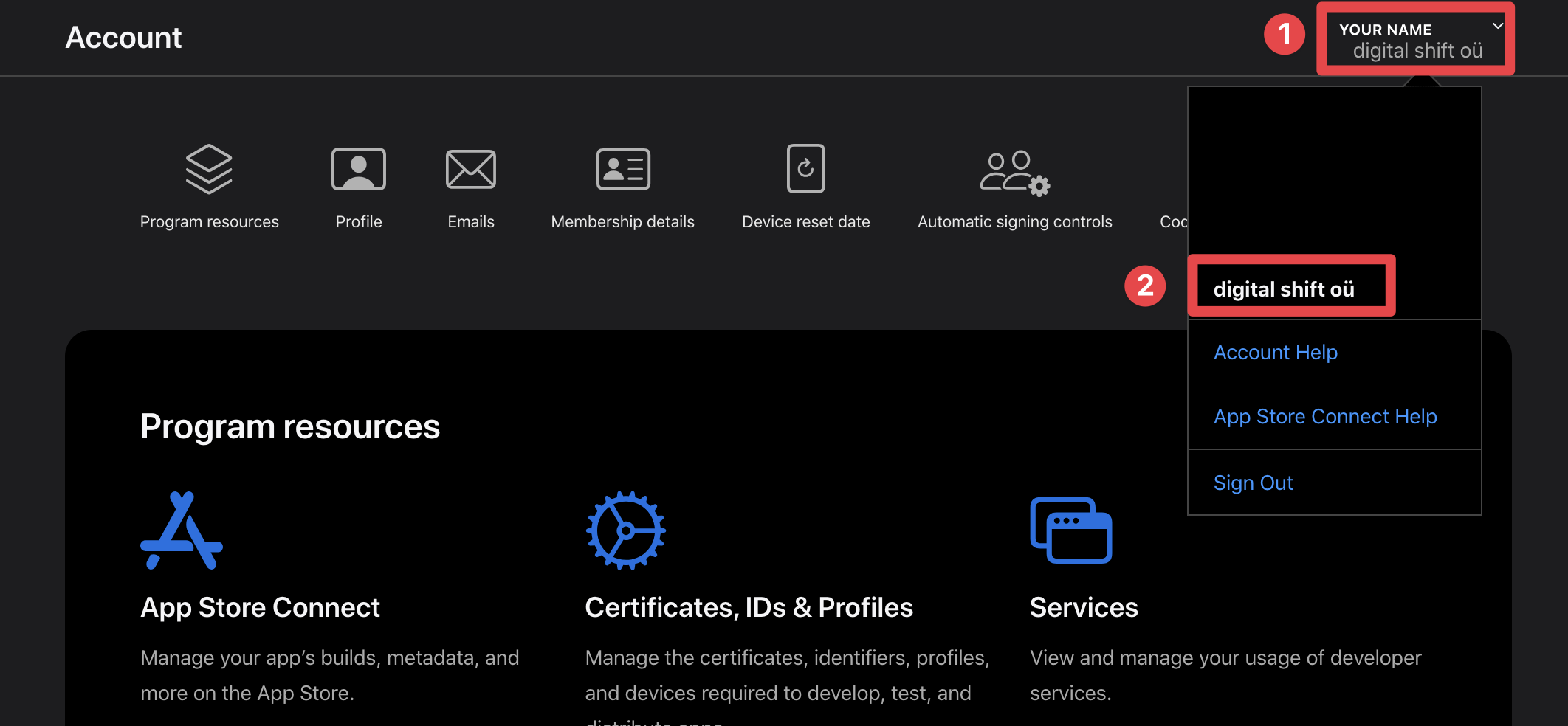
Task: Click Sign Out in account menu
Action: [1253, 483]
